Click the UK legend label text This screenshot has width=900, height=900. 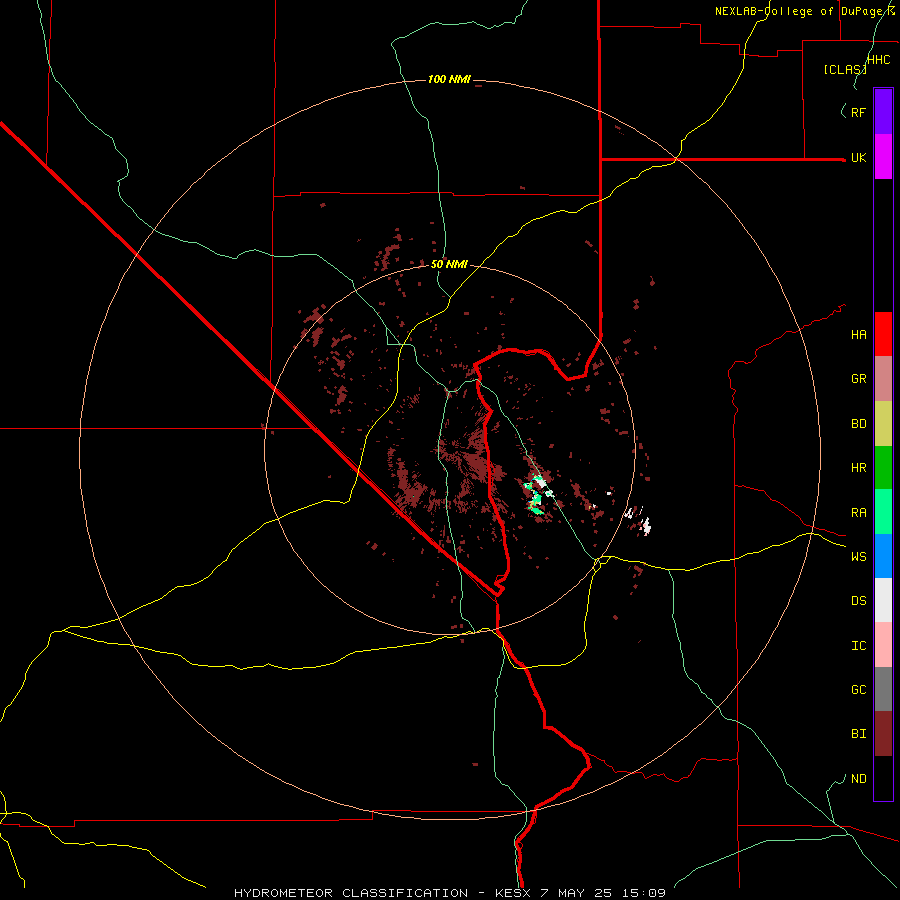[858, 158]
